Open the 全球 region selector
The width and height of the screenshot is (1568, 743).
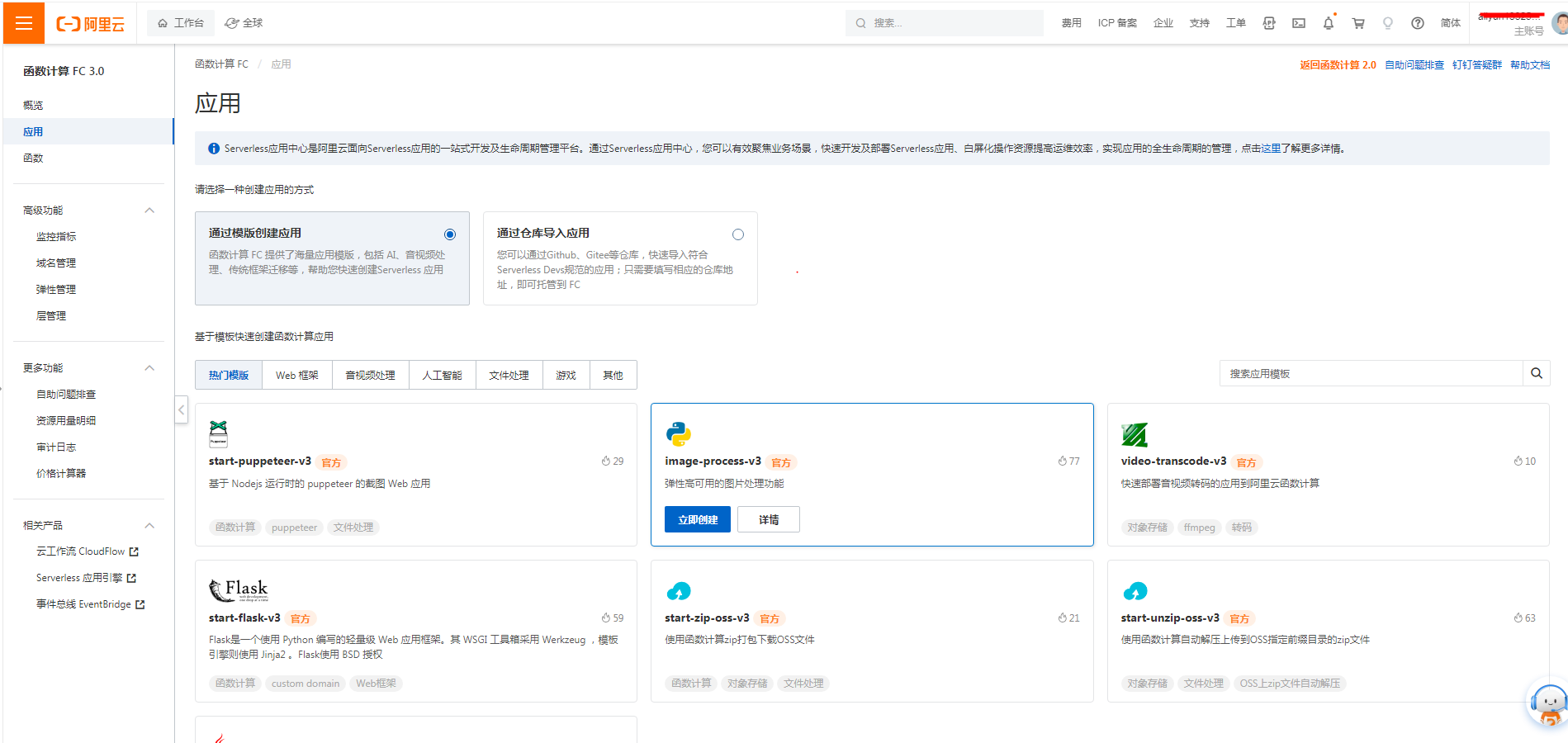[x=244, y=23]
